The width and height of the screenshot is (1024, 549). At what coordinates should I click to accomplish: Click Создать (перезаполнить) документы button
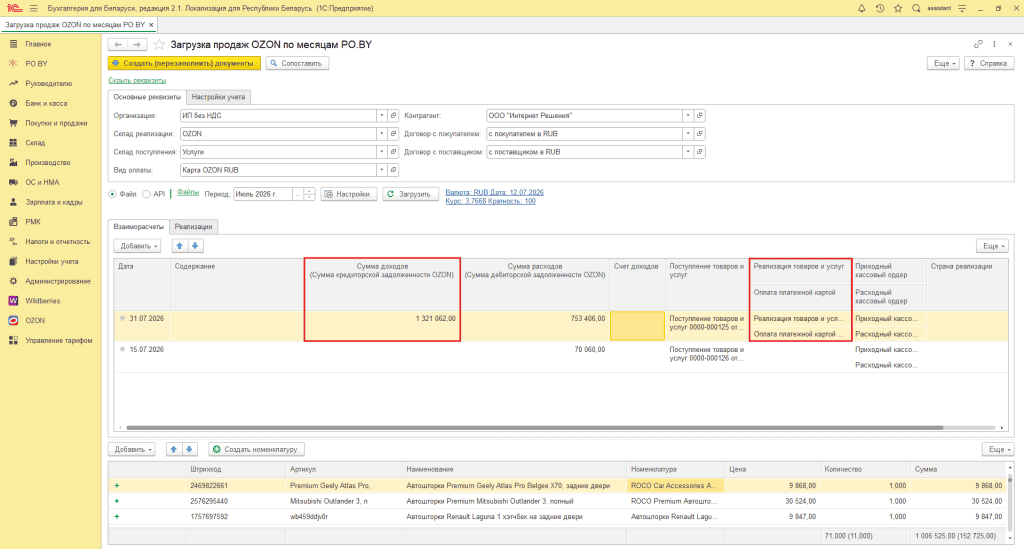tap(184, 63)
